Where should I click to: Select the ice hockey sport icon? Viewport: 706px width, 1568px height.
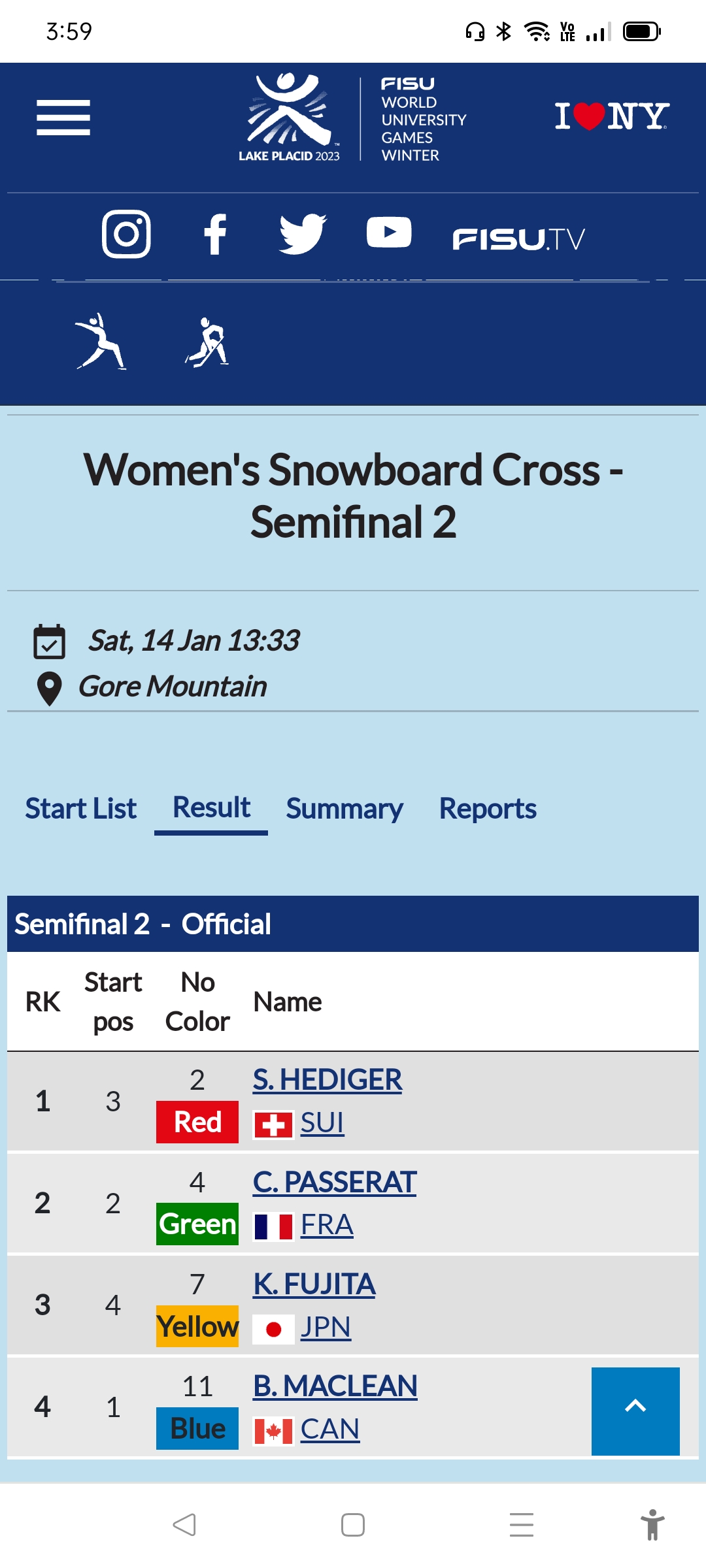point(208,342)
